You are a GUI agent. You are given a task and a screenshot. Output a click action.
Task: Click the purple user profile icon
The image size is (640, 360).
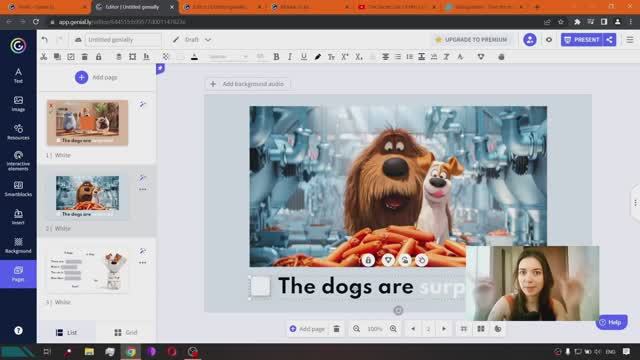point(530,40)
